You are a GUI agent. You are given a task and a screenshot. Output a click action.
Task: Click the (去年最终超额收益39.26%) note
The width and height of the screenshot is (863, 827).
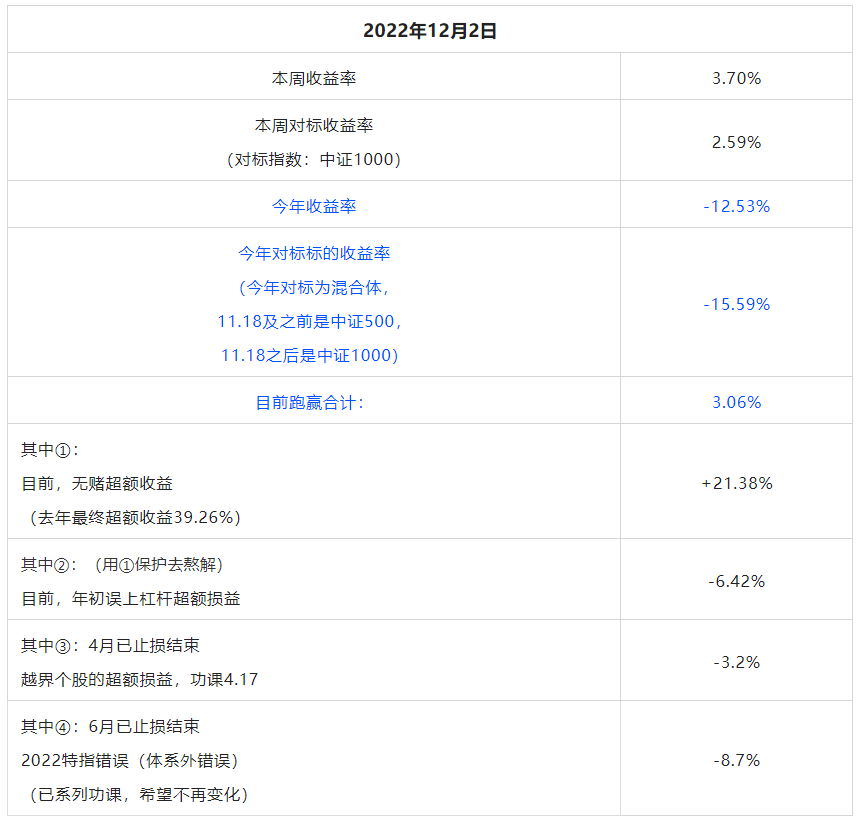click(x=131, y=517)
